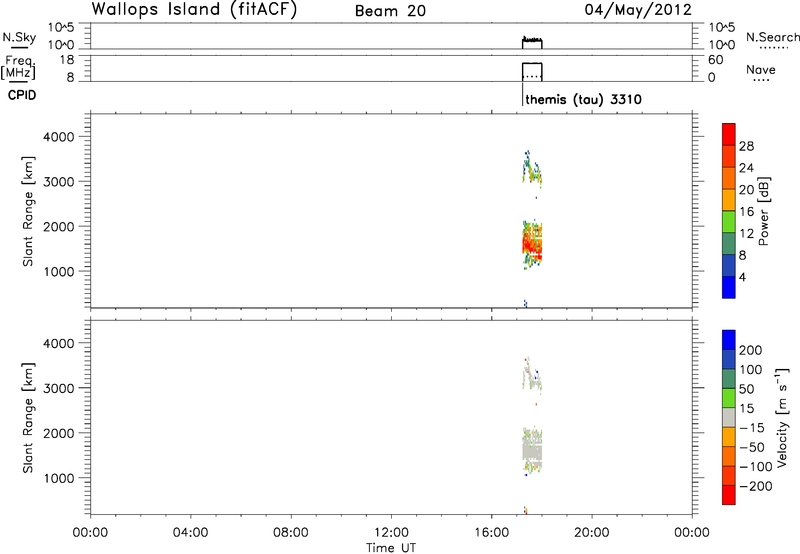The image size is (800, 554).
Task: Pick the top red segment above 28 dB
Action: (x=729, y=134)
